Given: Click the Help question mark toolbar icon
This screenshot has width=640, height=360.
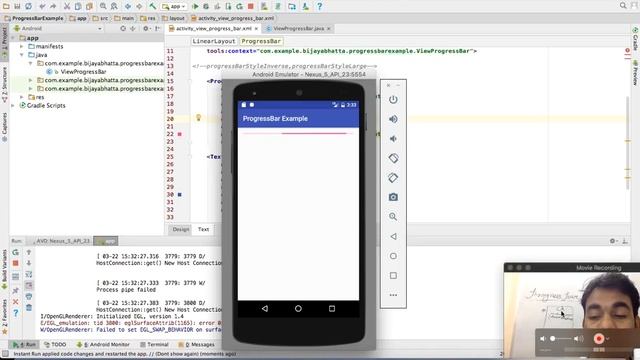Looking at the screenshot, I should pyautogui.click(x=320, y=6).
